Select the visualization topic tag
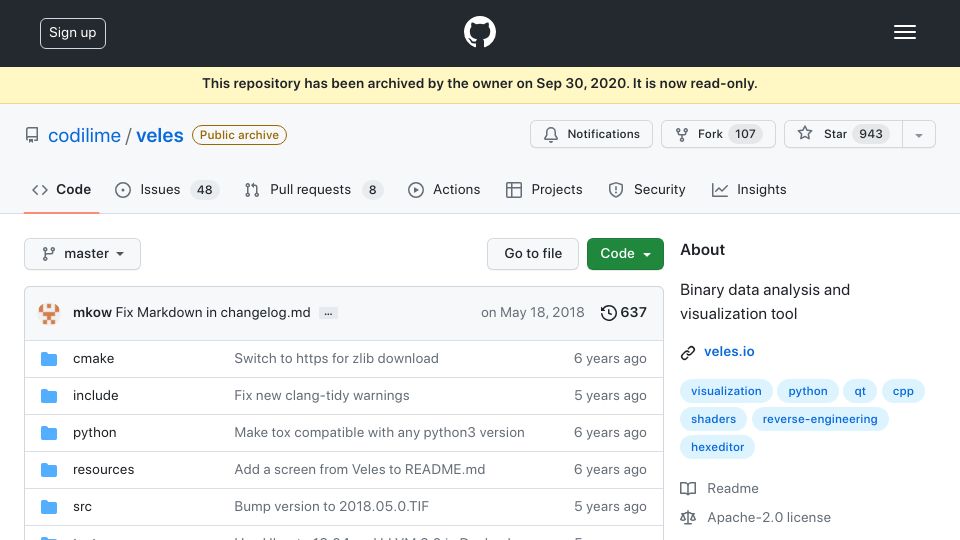This screenshot has width=960, height=540. (726, 391)
